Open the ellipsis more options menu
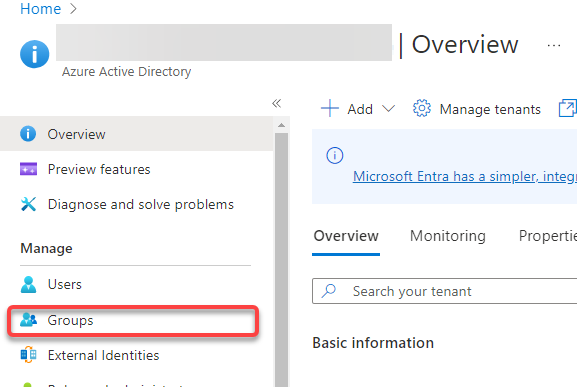The height and width of the screenshot is (387, 577). click(553, 46)
